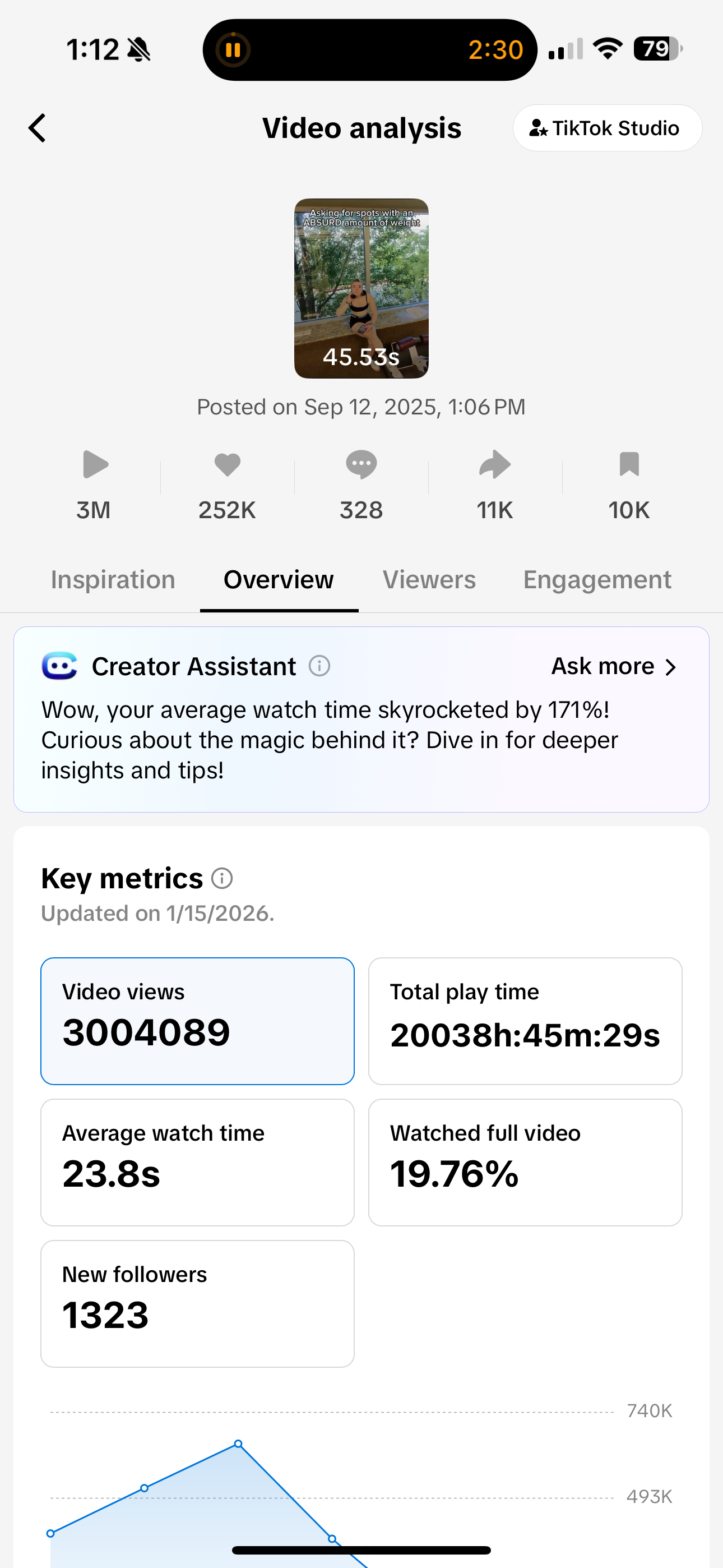Tap the video thumbnail preview

(x=361, y=288)
